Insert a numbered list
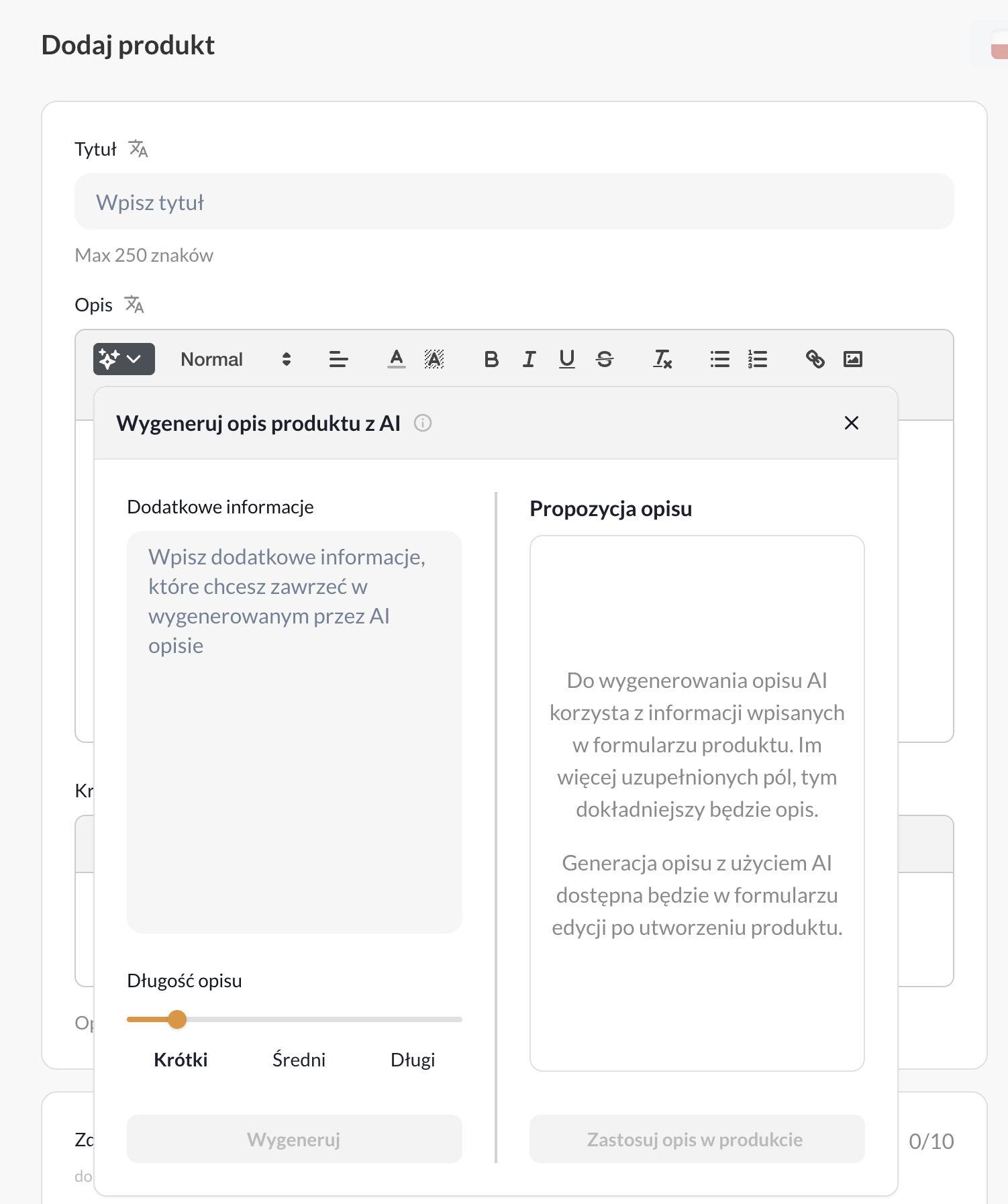Viewport: 1008px width, 1204px height. click(x=758, y=359)
